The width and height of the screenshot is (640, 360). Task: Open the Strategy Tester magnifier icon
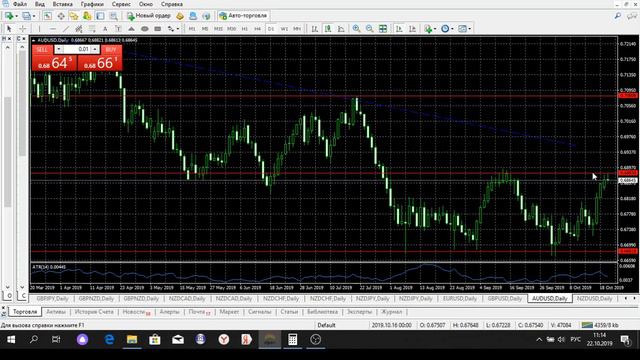click(x=113, y=16)
